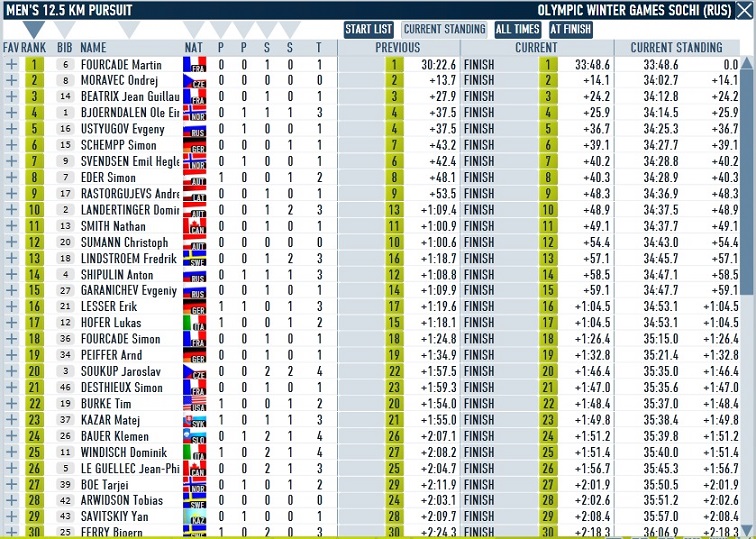Click France flag in FOURCADE Martin row
Screen dimensions: 756x539
point(194,65)
